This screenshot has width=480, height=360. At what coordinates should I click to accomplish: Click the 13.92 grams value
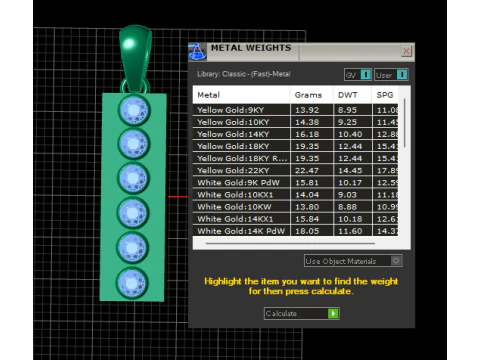(x=307, y=110)
